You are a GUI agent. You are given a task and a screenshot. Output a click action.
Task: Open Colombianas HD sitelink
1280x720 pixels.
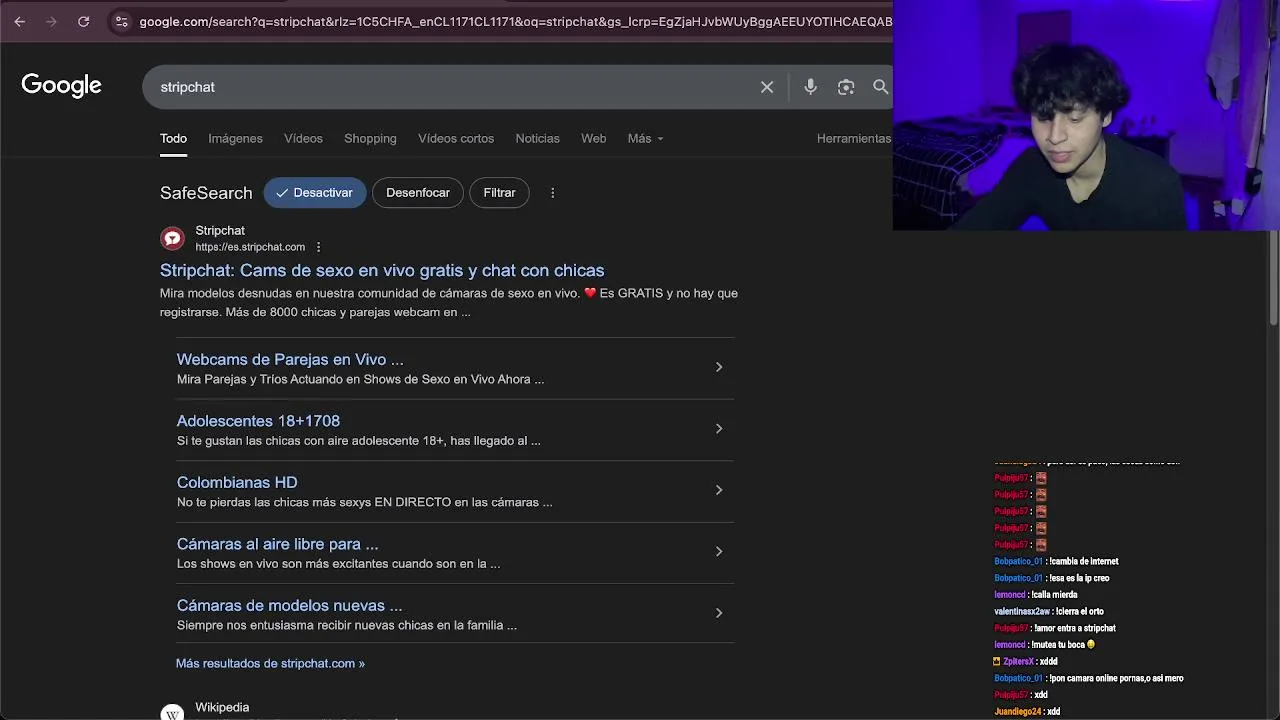pyautogui.click(x=237, y=482)
